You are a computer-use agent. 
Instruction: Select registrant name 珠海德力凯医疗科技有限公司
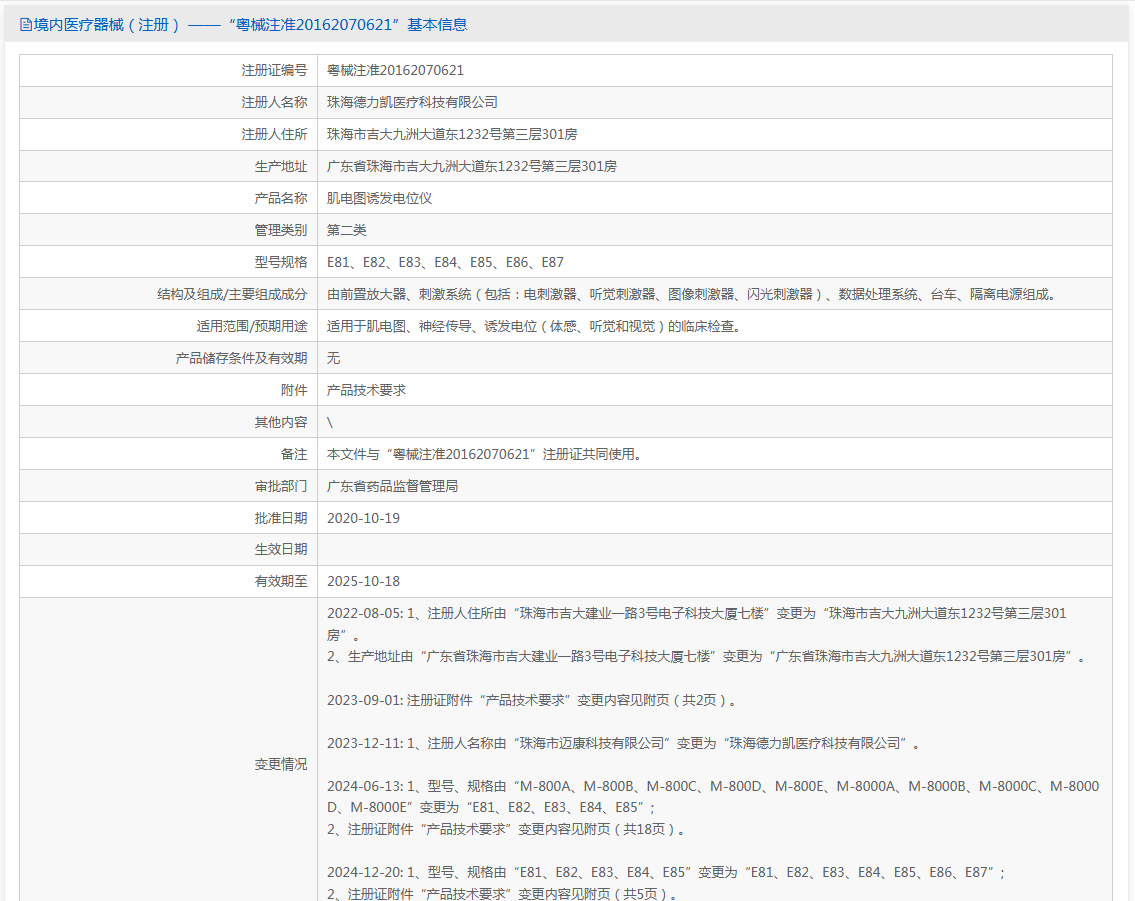click(412, 103)
